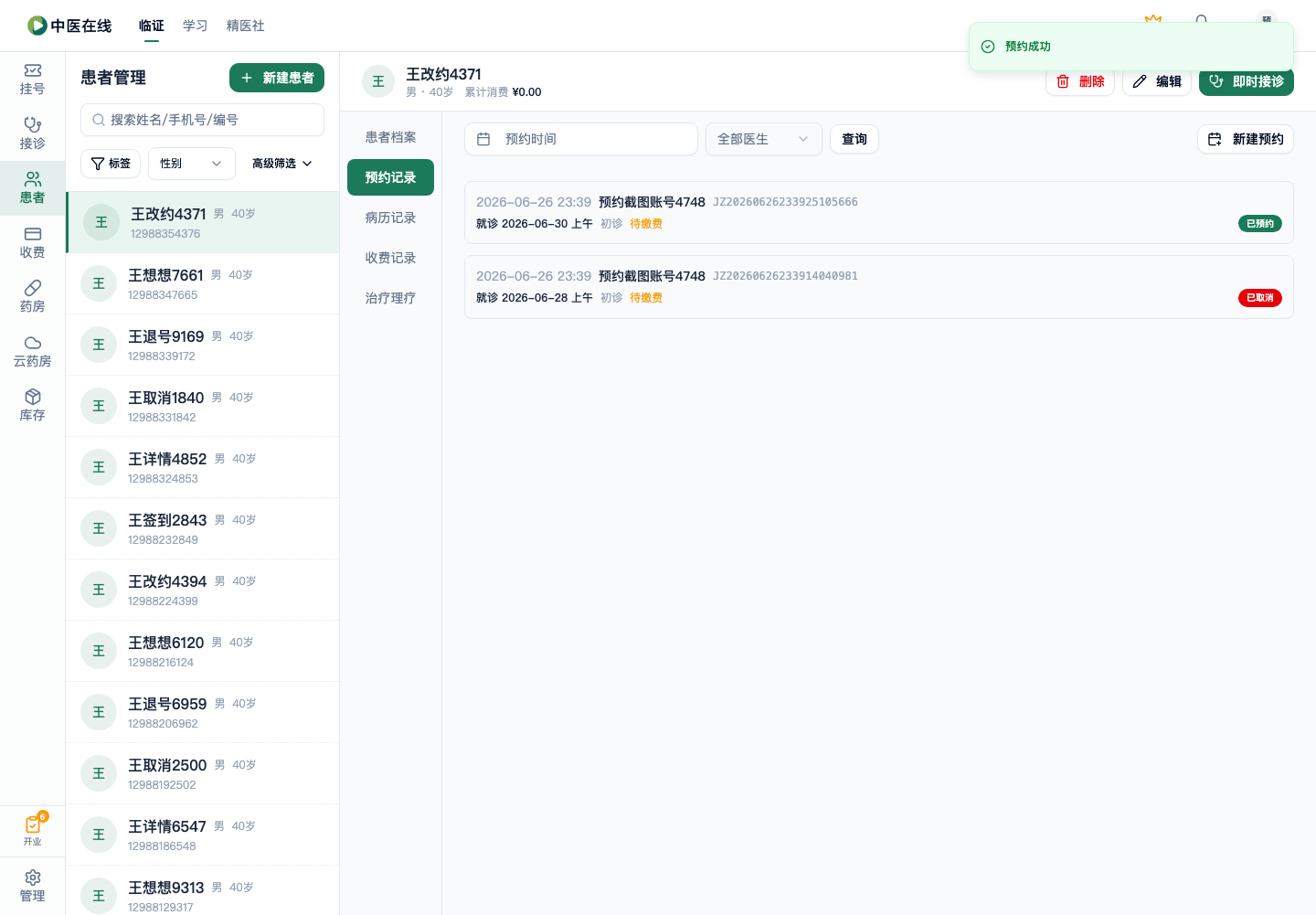This screenshot has width=1316, height=915.
Task: Select patient 王退号6959
Action: coord(202,712)
